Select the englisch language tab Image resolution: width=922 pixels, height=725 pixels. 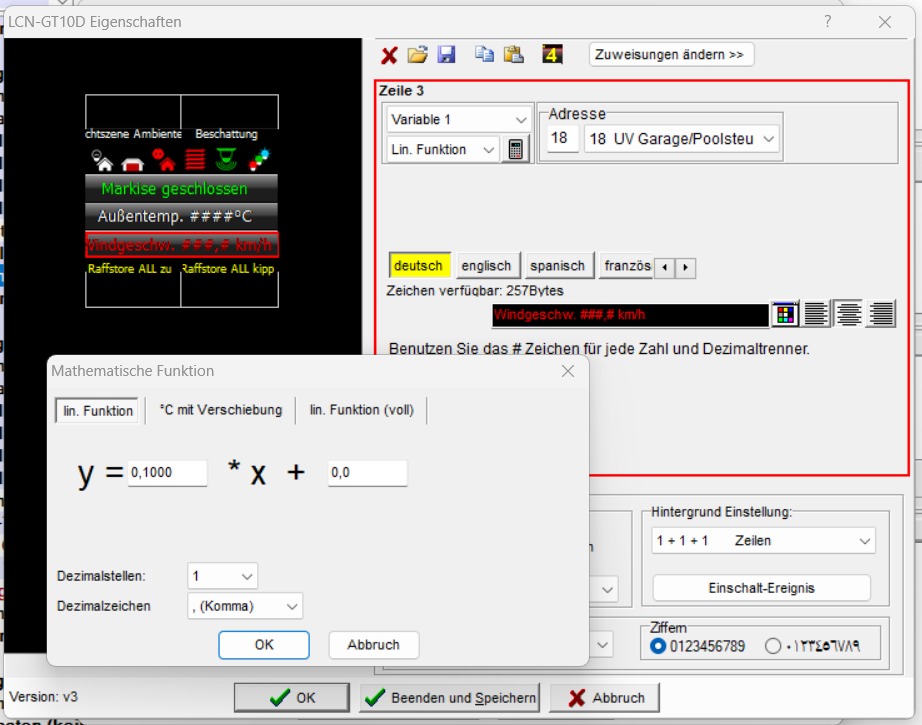[x=486, y=266]
